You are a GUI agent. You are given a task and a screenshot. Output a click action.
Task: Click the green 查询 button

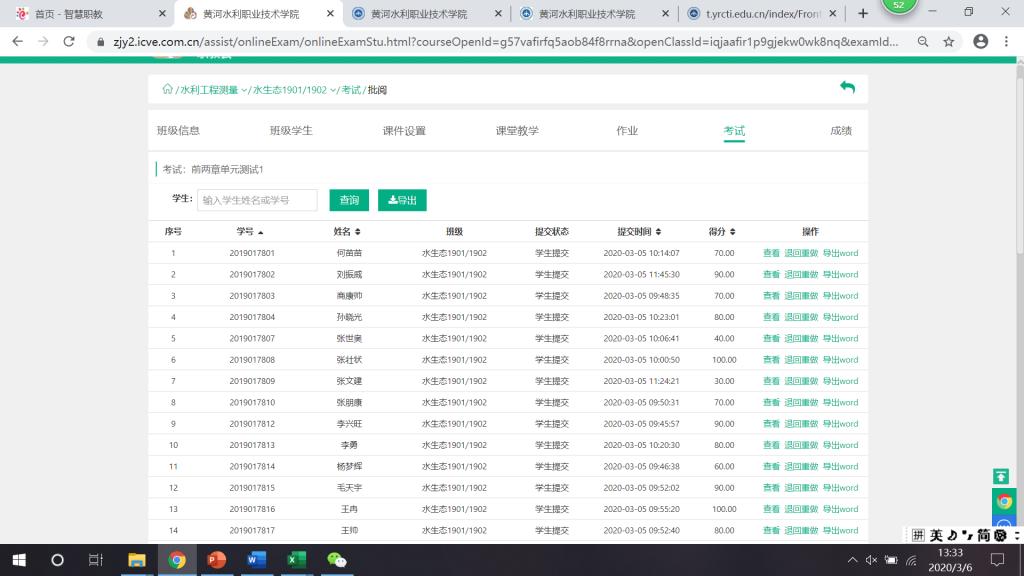349,200
